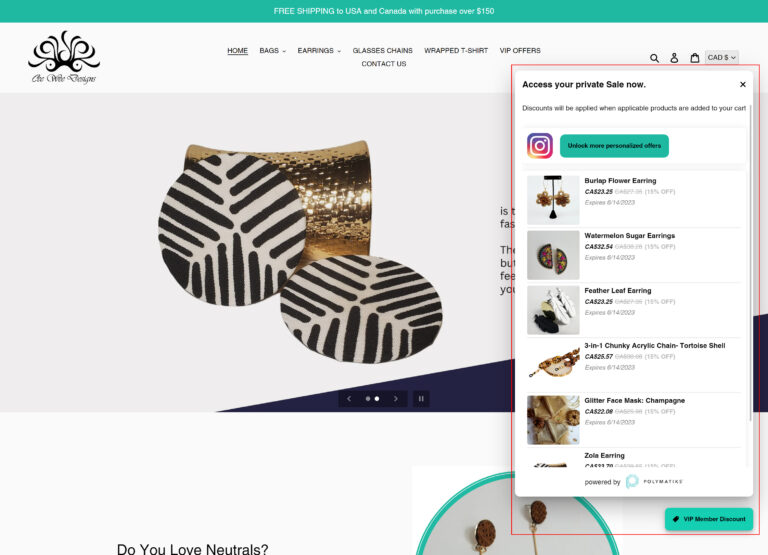
Task: Open Wrapped T-Shirt page
Action: [x=456, y=50]
